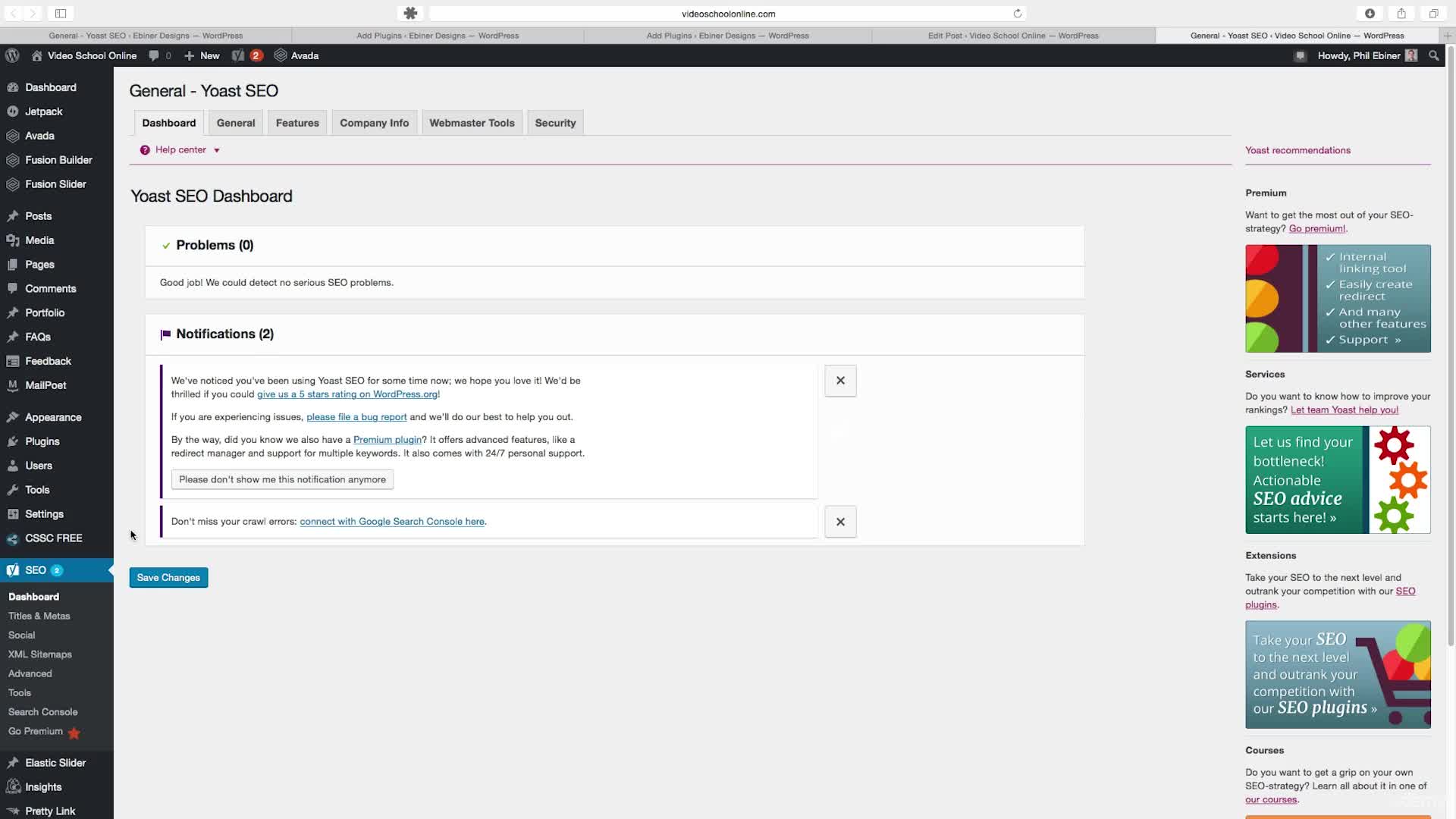This screenshot has width=1456, height=819.
Task: Click Let team Yoast help you link
Action: pyautogui.click(x=1345, y=410)
